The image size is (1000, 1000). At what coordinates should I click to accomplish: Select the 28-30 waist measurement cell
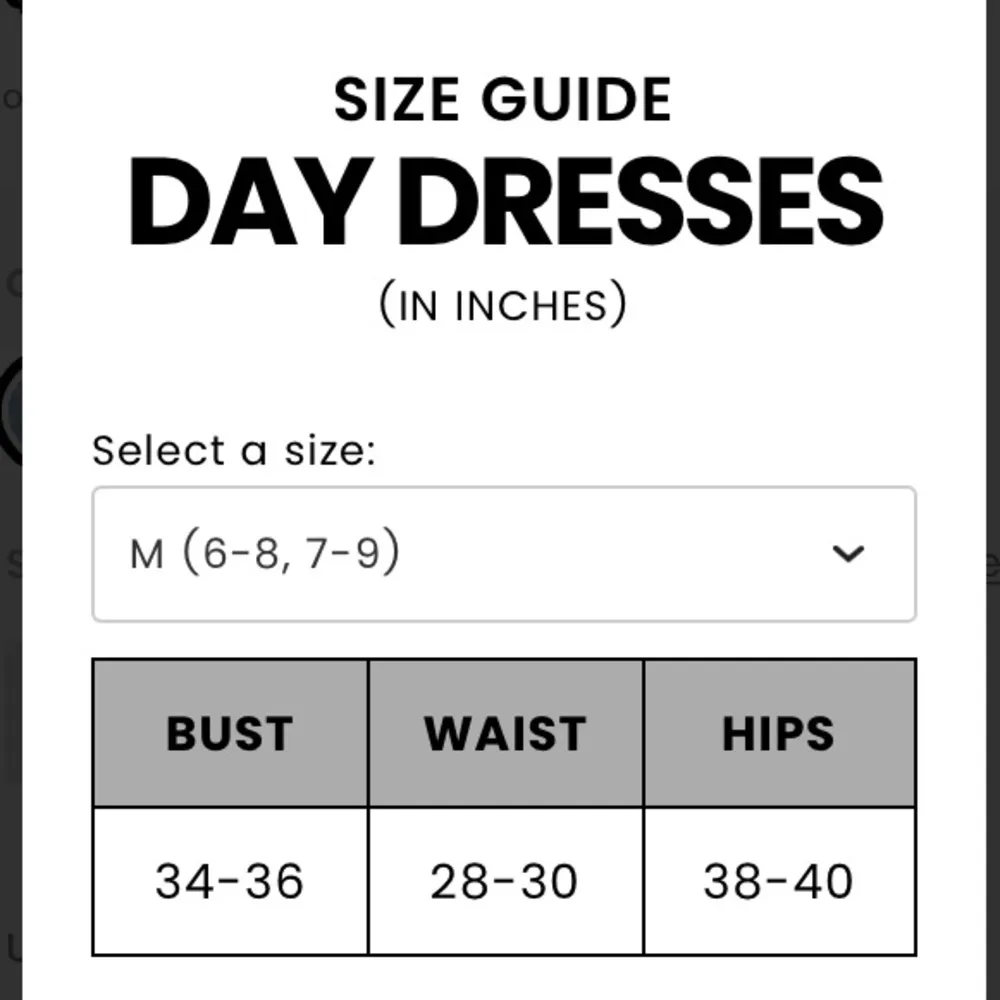pos(505,881)
